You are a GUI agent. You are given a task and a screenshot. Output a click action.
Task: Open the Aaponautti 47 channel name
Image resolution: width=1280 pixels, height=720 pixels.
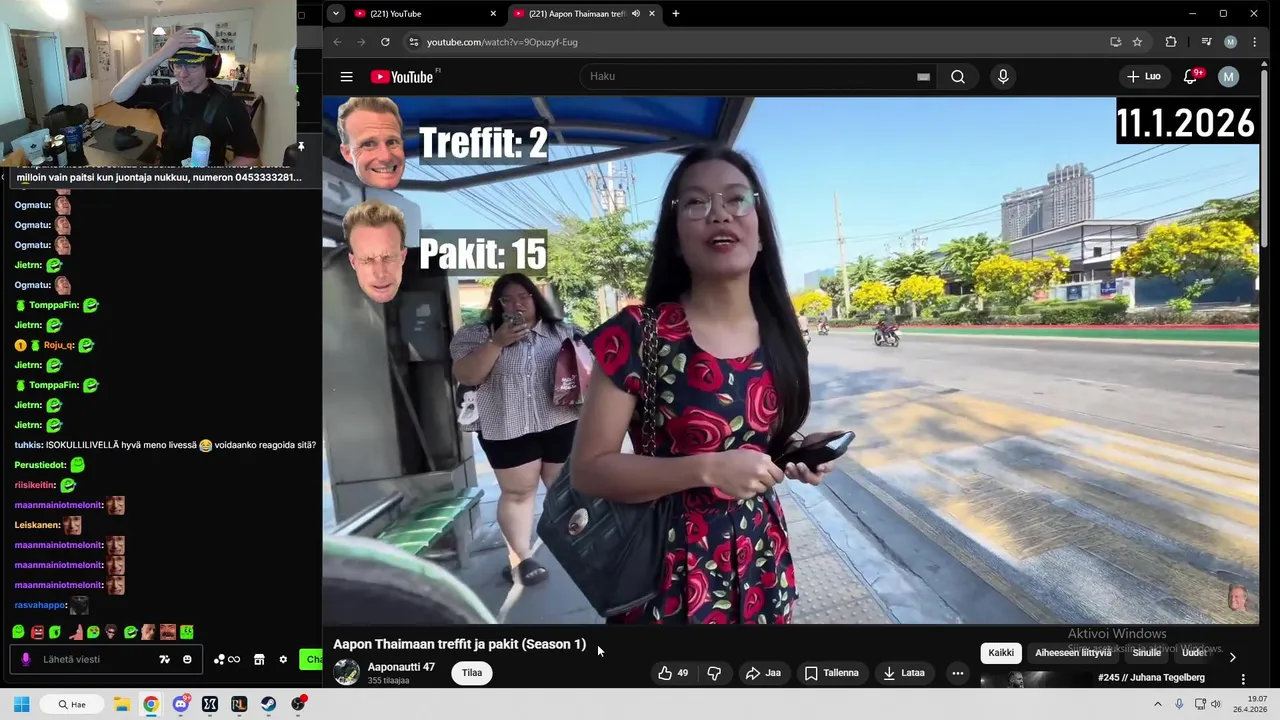click(401, 667)
